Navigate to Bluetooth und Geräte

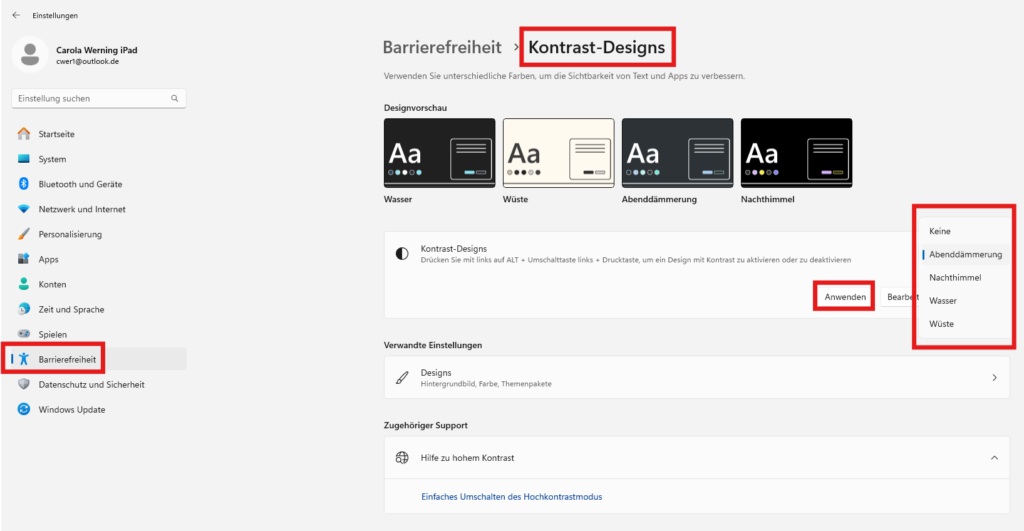pyautogui.click(x=99, y=184)
